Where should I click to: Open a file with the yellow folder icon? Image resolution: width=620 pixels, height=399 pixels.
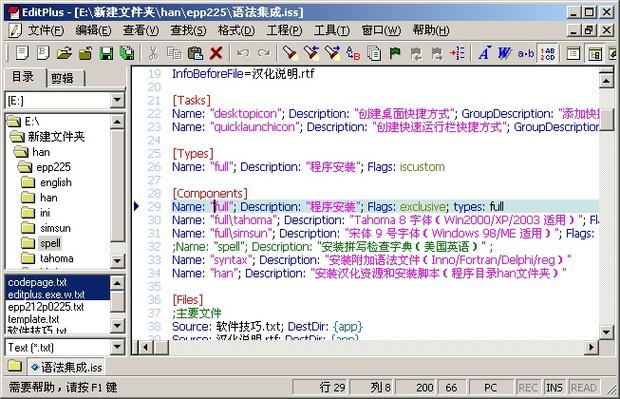[x=64, y=53]
